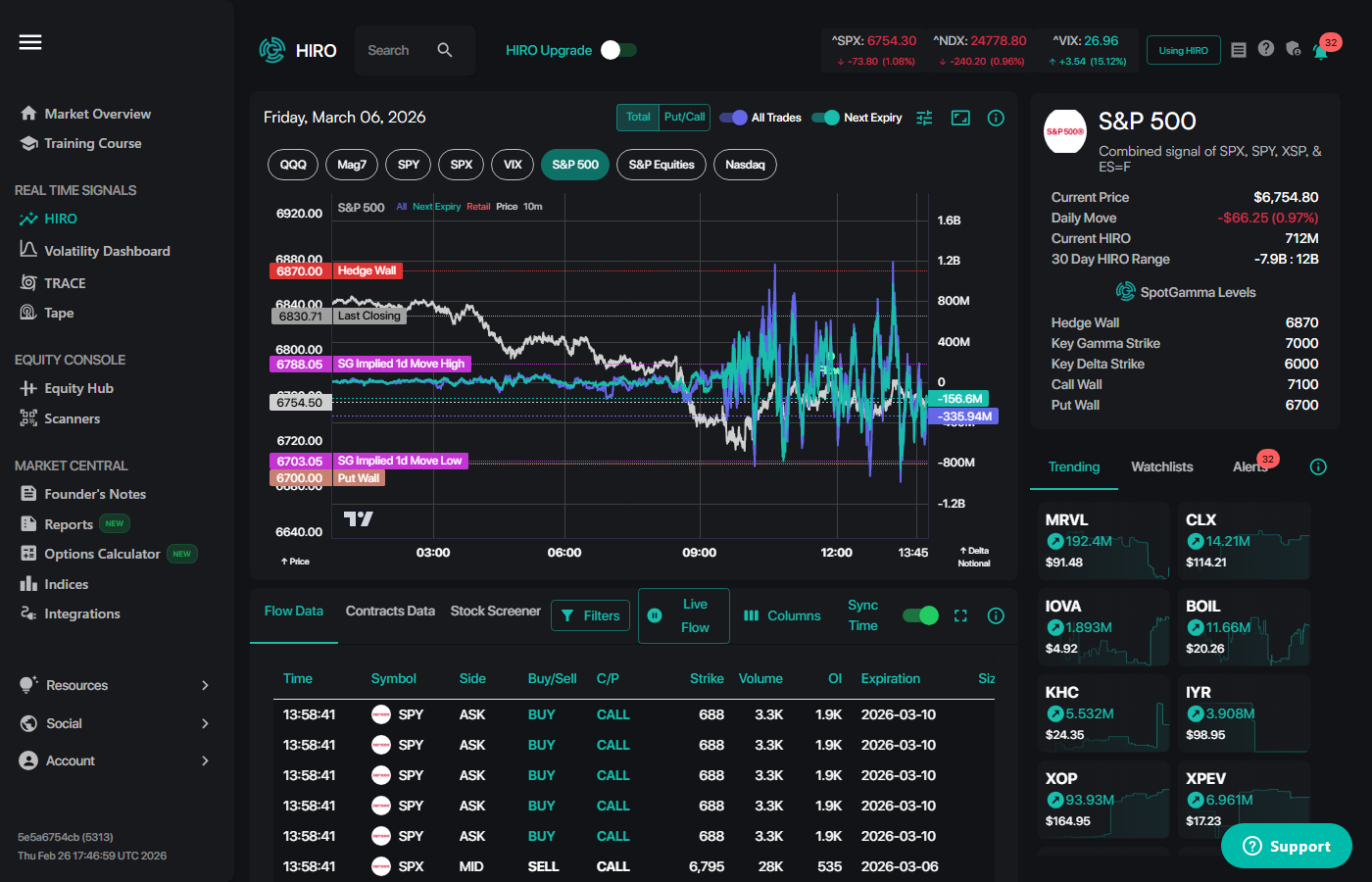1372x882 pixels.
Task: Expand flow table to fullscreen
Action: (960, 615)
